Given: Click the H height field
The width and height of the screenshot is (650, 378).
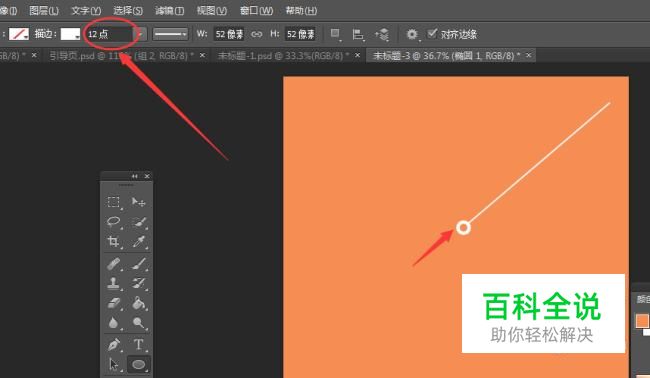Looking at the screenshot, I should tap(301, 34).
